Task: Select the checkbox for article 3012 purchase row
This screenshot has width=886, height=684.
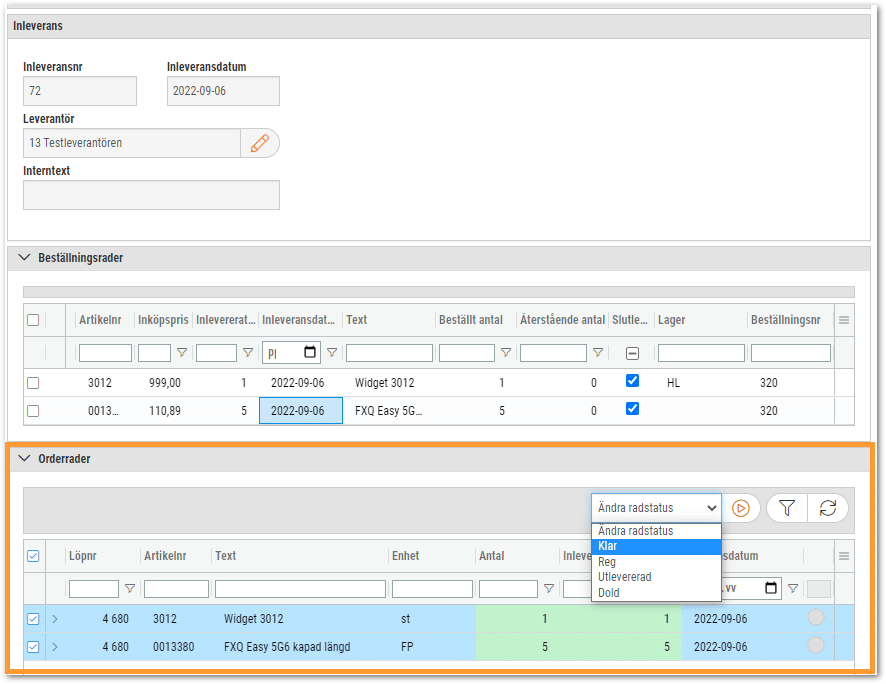Action: tap(33, 383)
